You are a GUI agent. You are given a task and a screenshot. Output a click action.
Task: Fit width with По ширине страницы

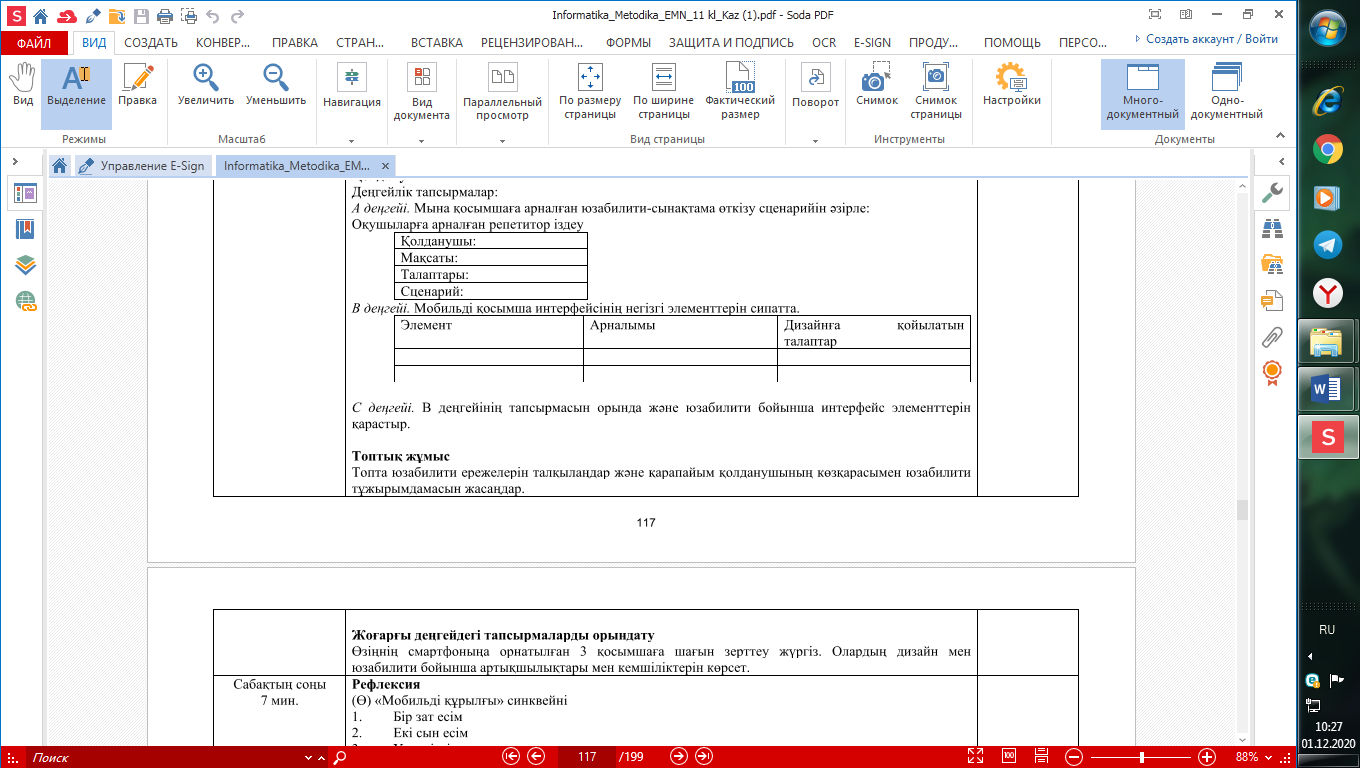[663, 93]
